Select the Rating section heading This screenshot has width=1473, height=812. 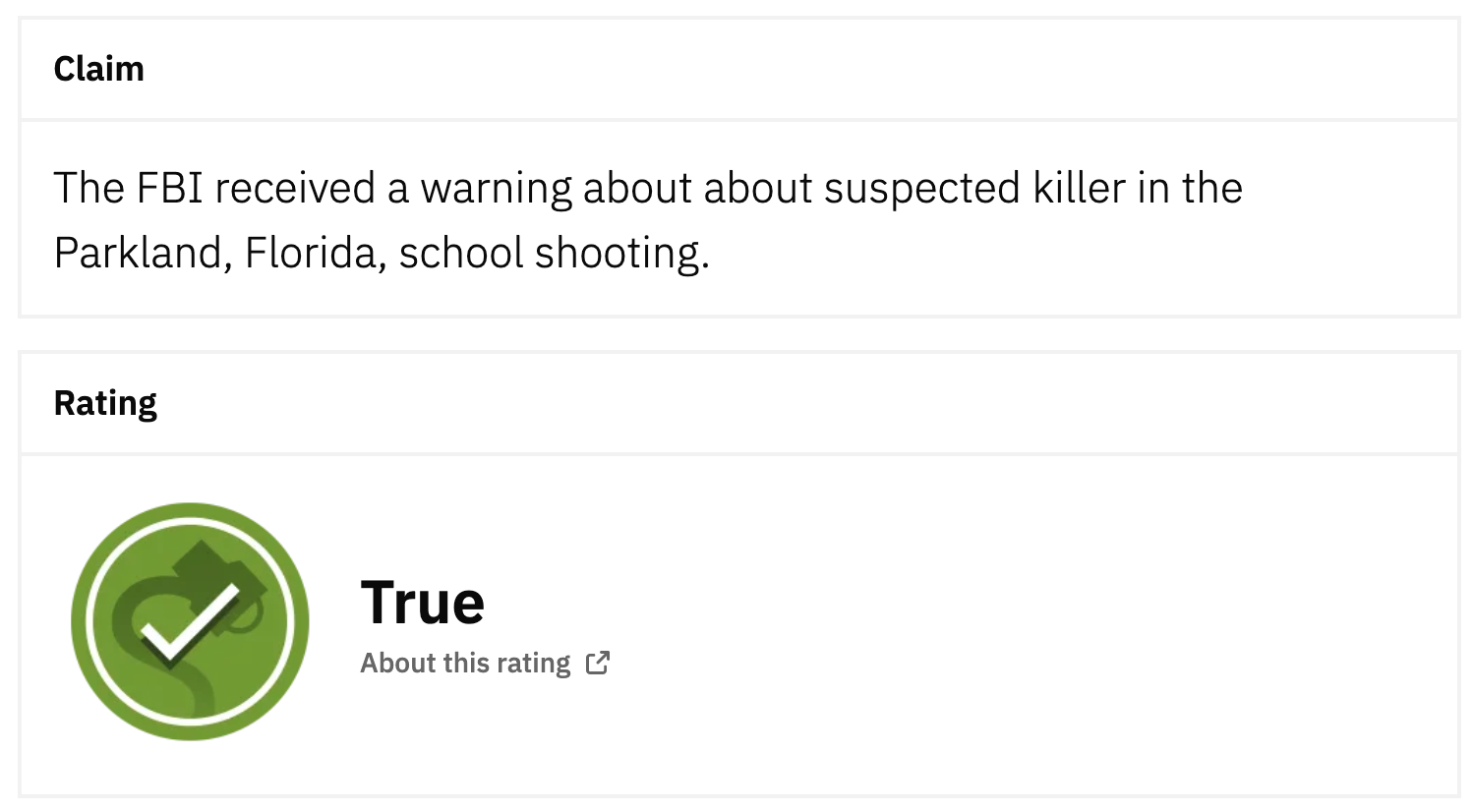(x=105, y=403)
